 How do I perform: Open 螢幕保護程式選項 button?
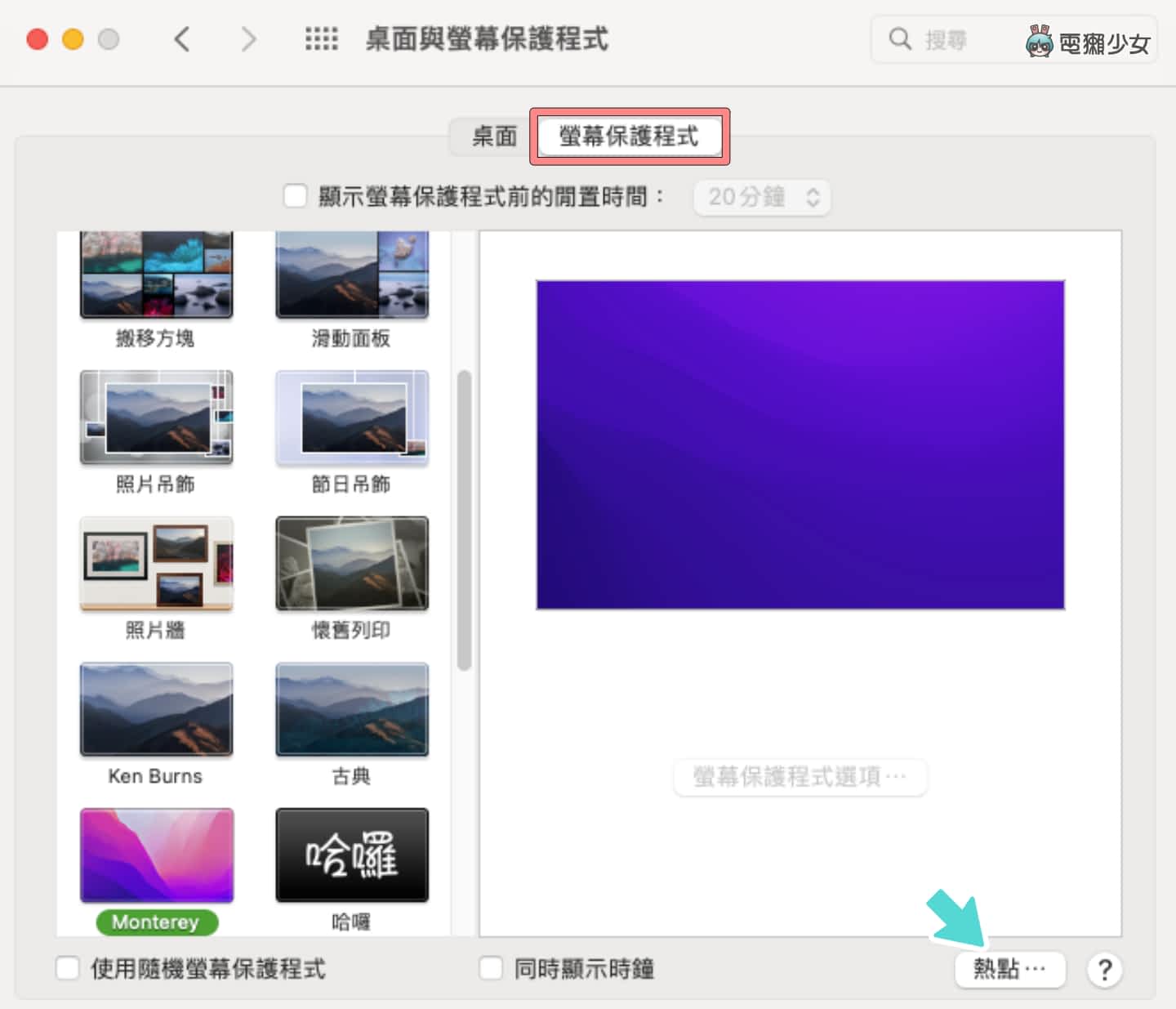coord(800,776)
